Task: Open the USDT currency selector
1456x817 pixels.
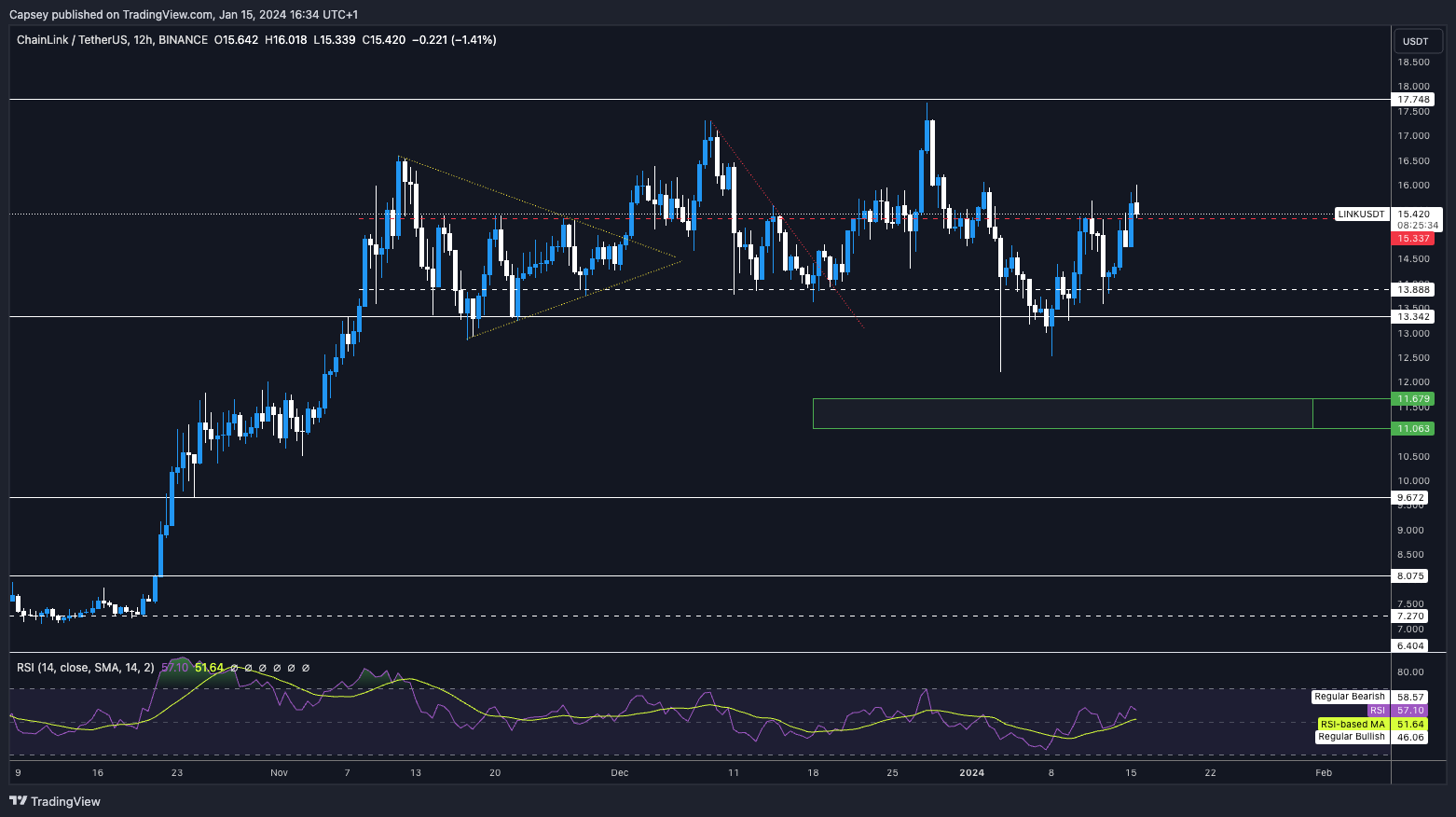Action: tap(1415, 41)
